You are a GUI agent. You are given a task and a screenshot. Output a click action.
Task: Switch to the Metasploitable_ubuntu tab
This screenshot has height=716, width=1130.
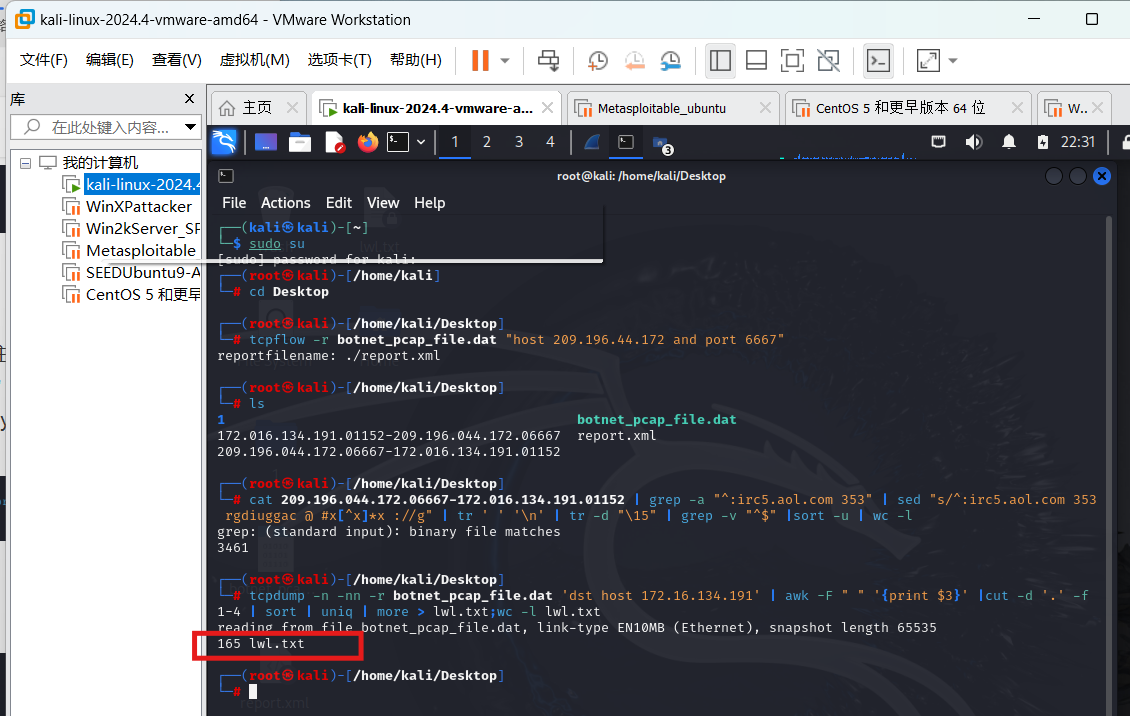point(661,109)
